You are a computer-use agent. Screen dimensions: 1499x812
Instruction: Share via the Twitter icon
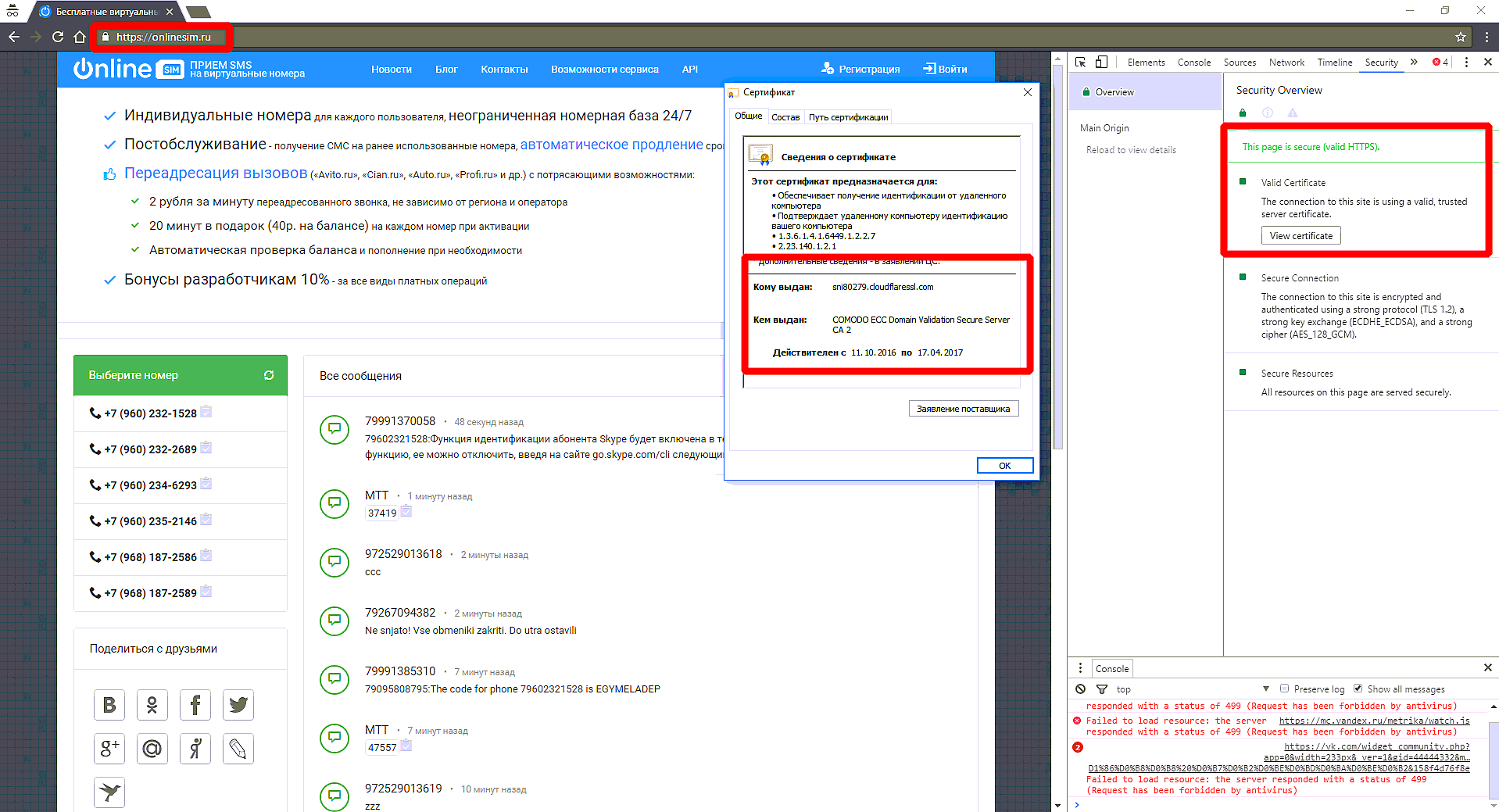point(238,705)
